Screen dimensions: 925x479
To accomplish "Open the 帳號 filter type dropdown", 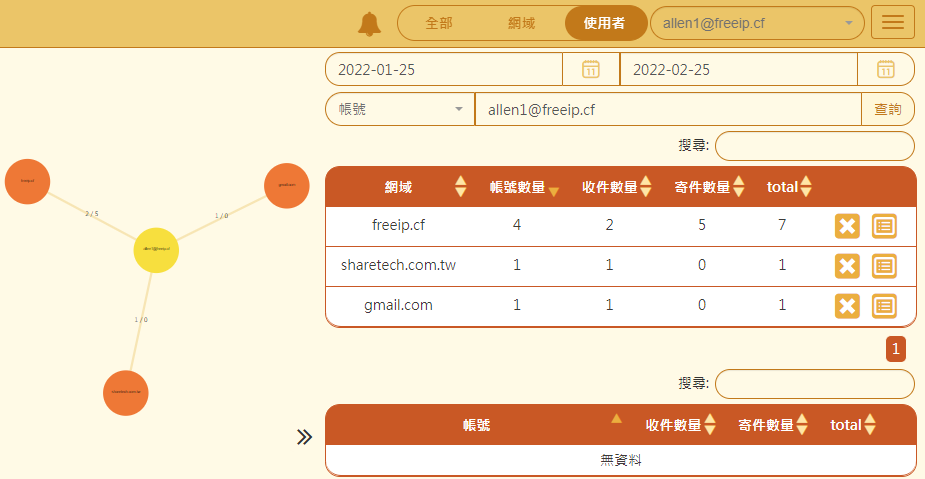I will tap(399, 109).
